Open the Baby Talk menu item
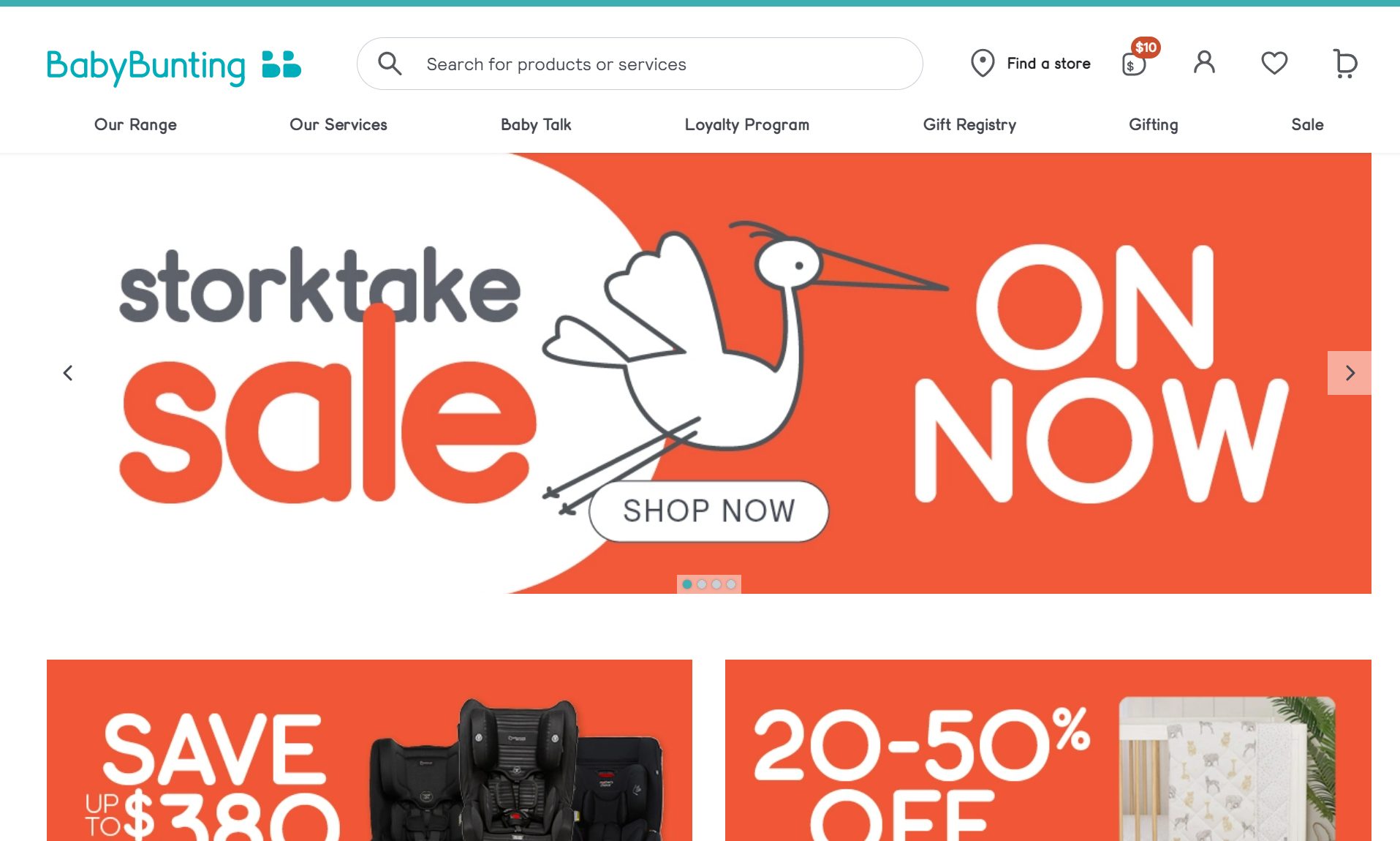This screenshot has width=1400, height=841. click(x=536, y=125)
